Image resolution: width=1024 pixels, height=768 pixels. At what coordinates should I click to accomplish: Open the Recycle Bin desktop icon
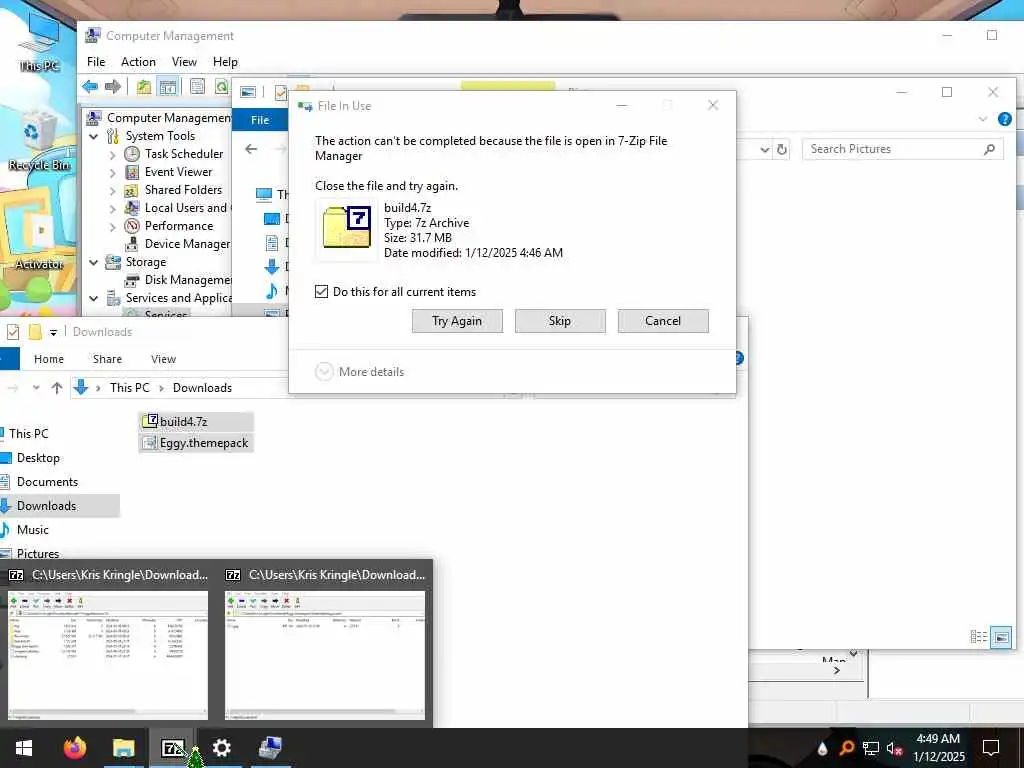click(x=38, y=140)
